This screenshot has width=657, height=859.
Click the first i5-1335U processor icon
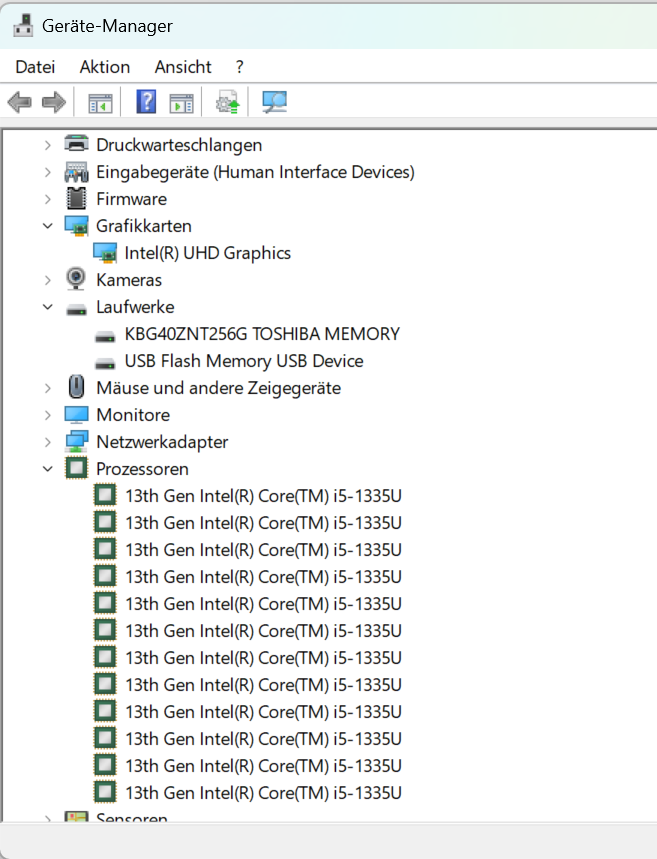tap(105, 495)
